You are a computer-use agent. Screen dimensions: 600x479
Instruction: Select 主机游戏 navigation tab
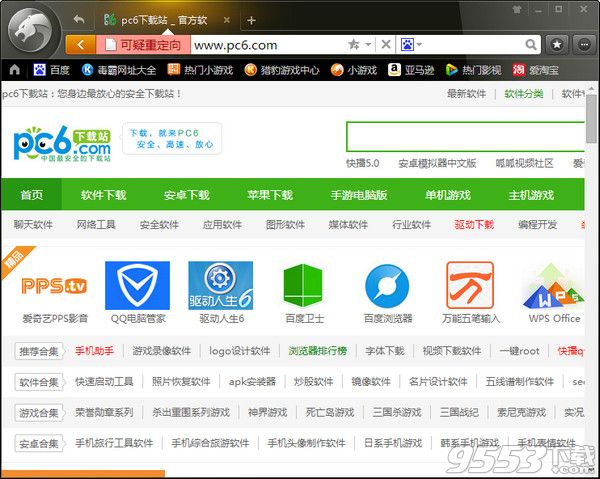click(531, 195)
